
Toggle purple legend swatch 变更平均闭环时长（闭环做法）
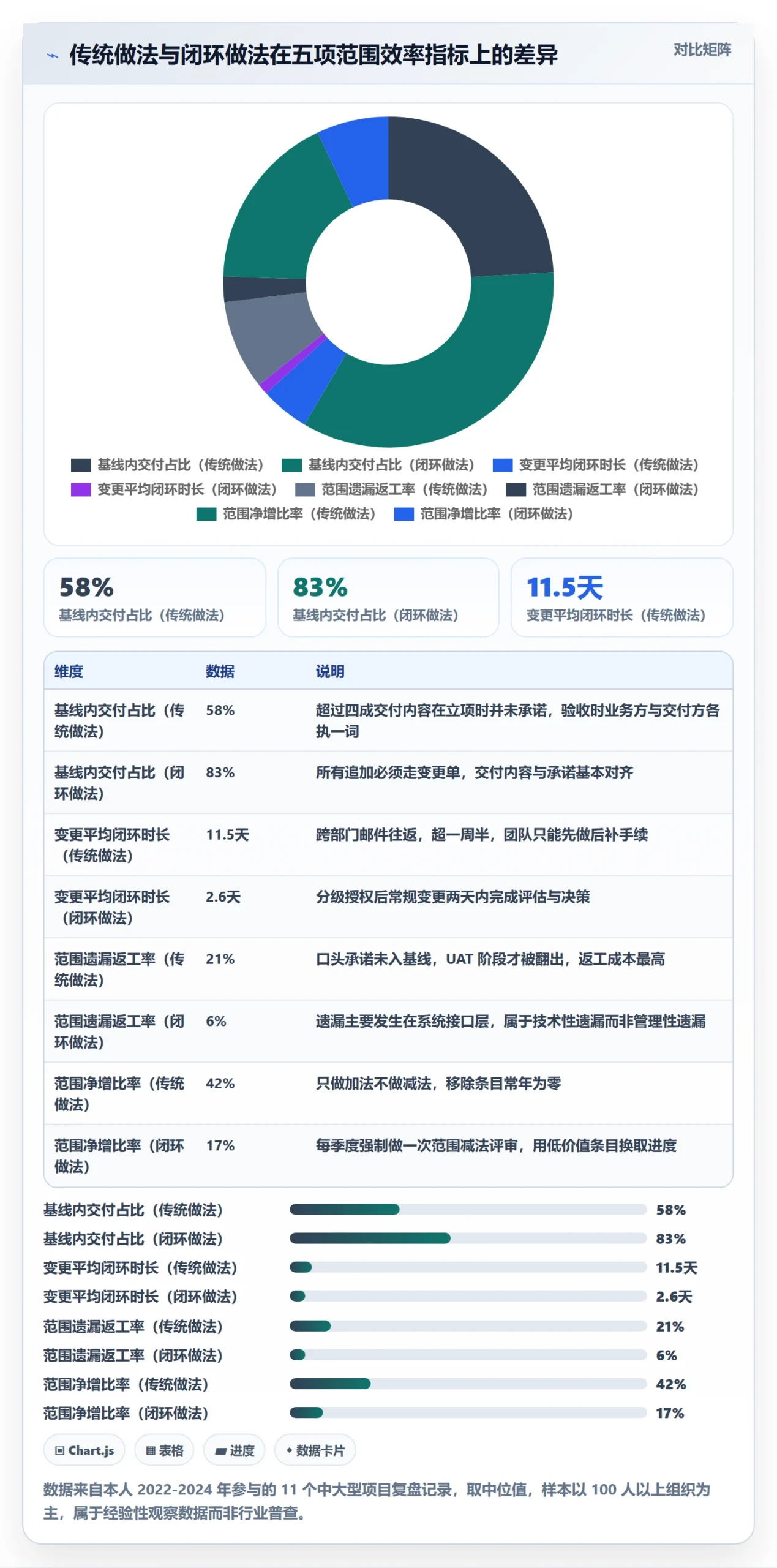click(81, 489)
